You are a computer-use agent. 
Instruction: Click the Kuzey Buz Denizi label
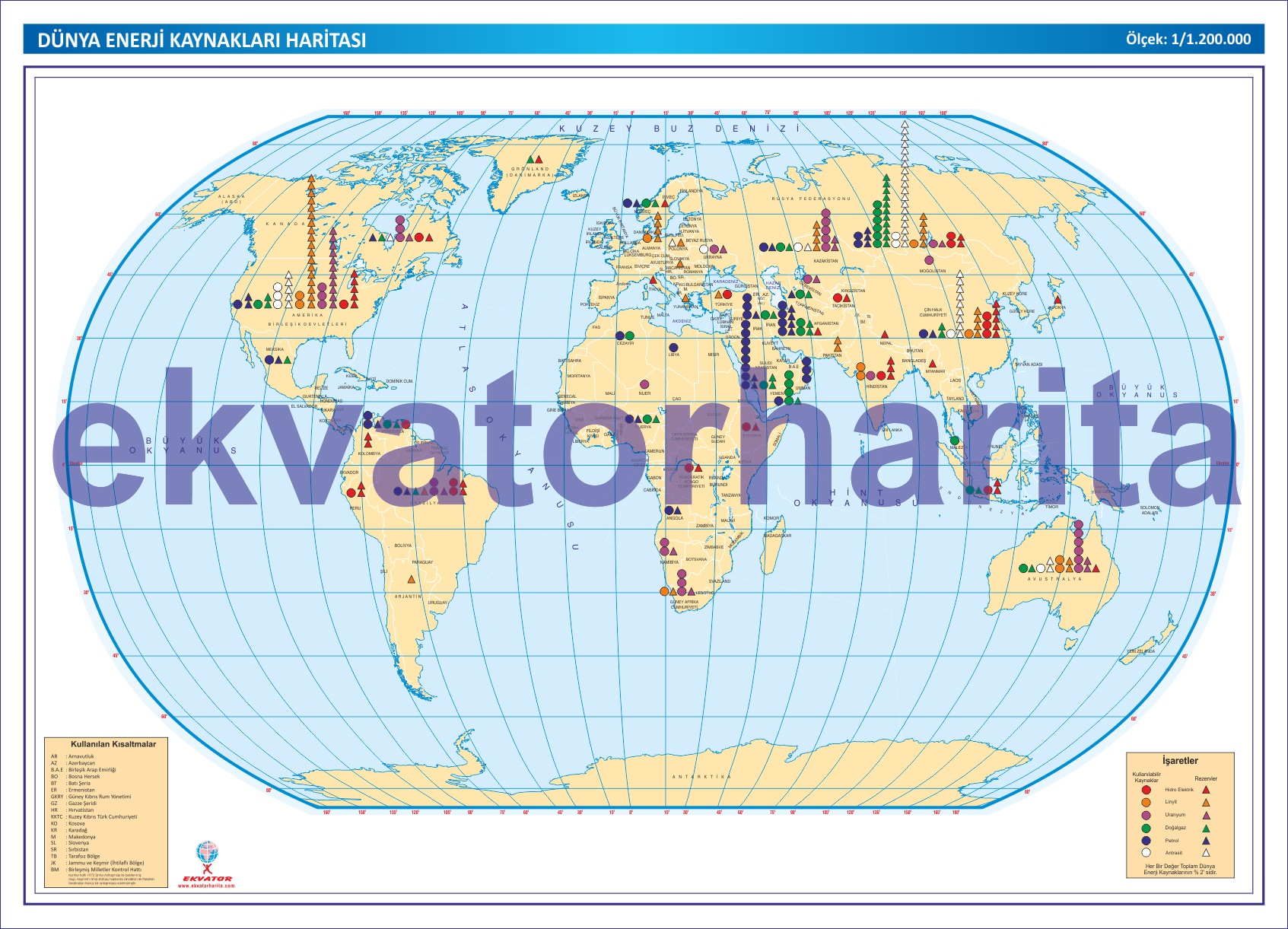click(x=679, y=129)
